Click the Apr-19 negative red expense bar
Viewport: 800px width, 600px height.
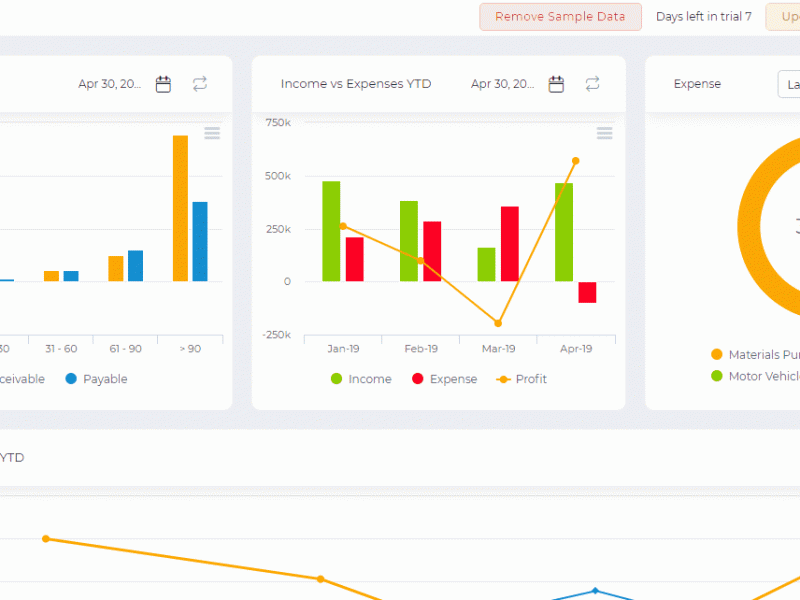point(587,292)
